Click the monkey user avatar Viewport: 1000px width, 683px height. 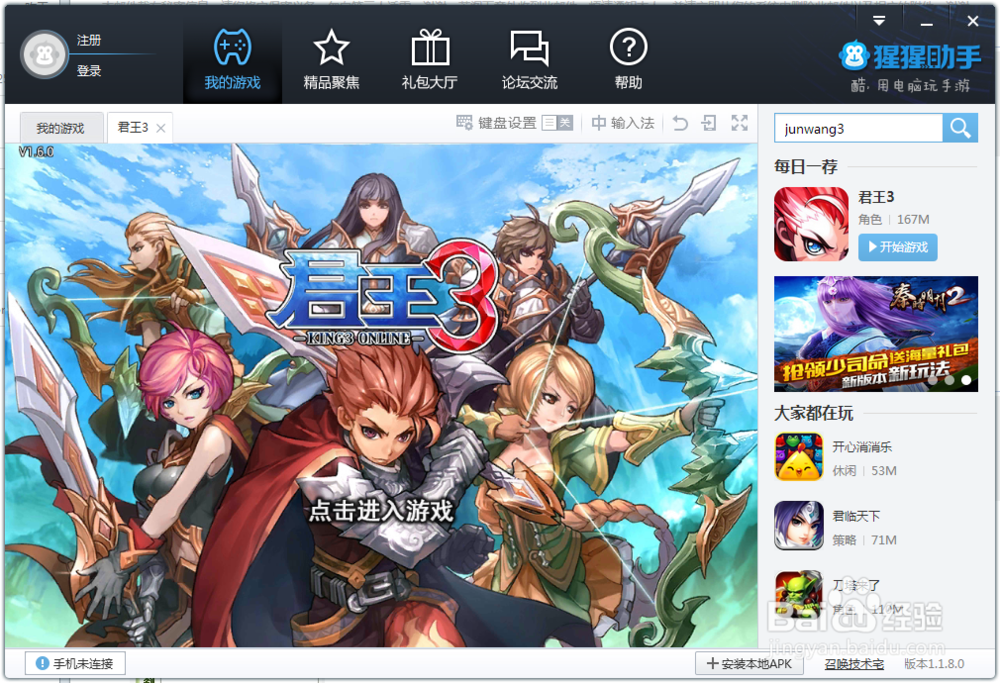click(x=44, y=55)
